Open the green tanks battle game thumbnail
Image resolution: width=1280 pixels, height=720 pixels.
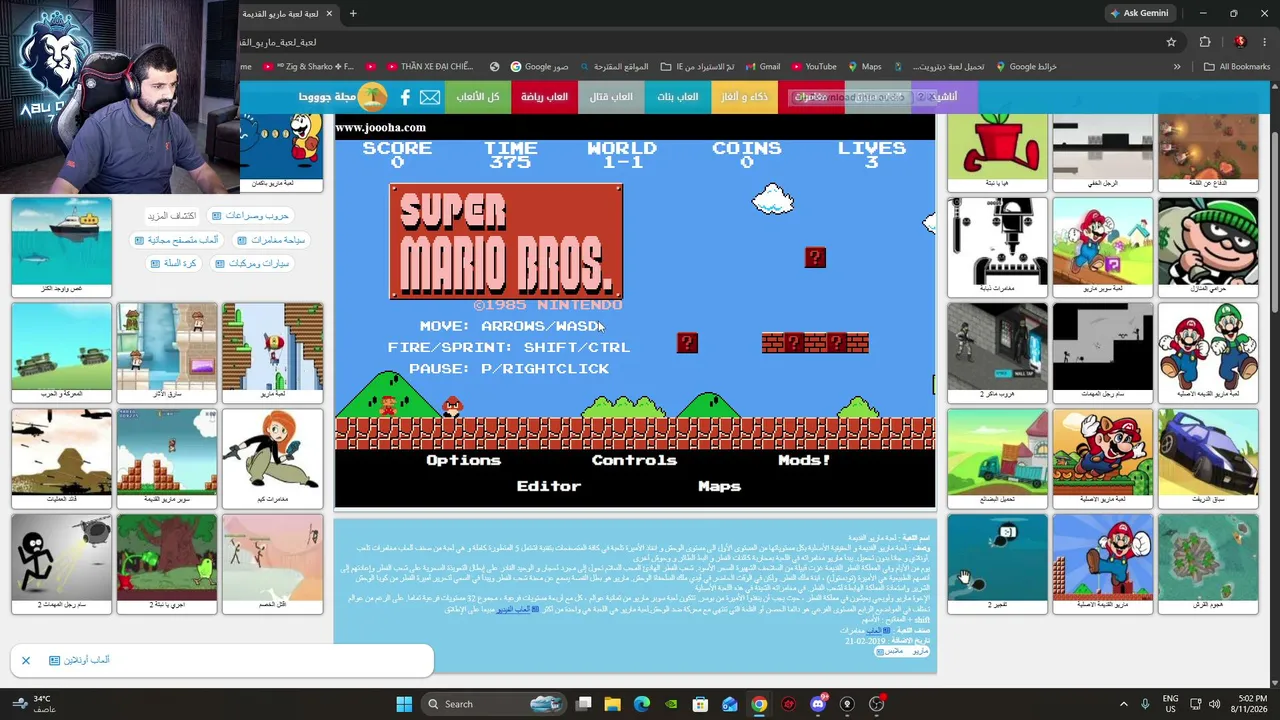62,352
